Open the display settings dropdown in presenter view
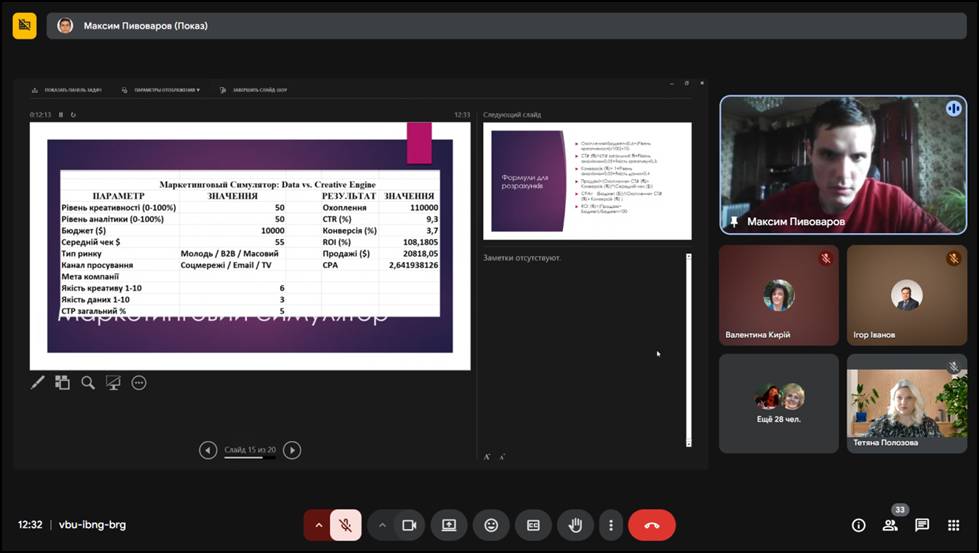 tap(165, 90)
